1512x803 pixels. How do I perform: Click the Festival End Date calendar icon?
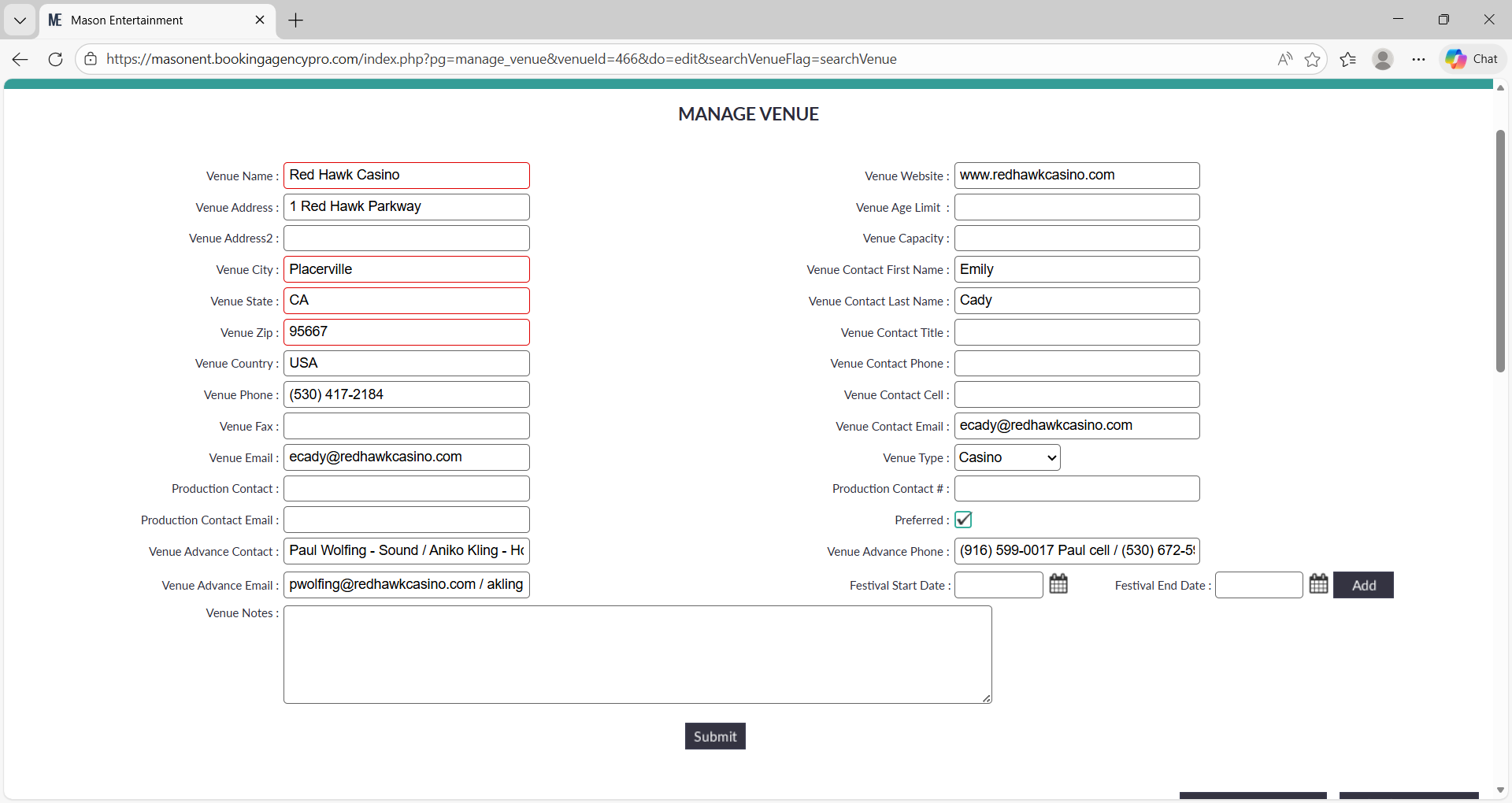1318,584
